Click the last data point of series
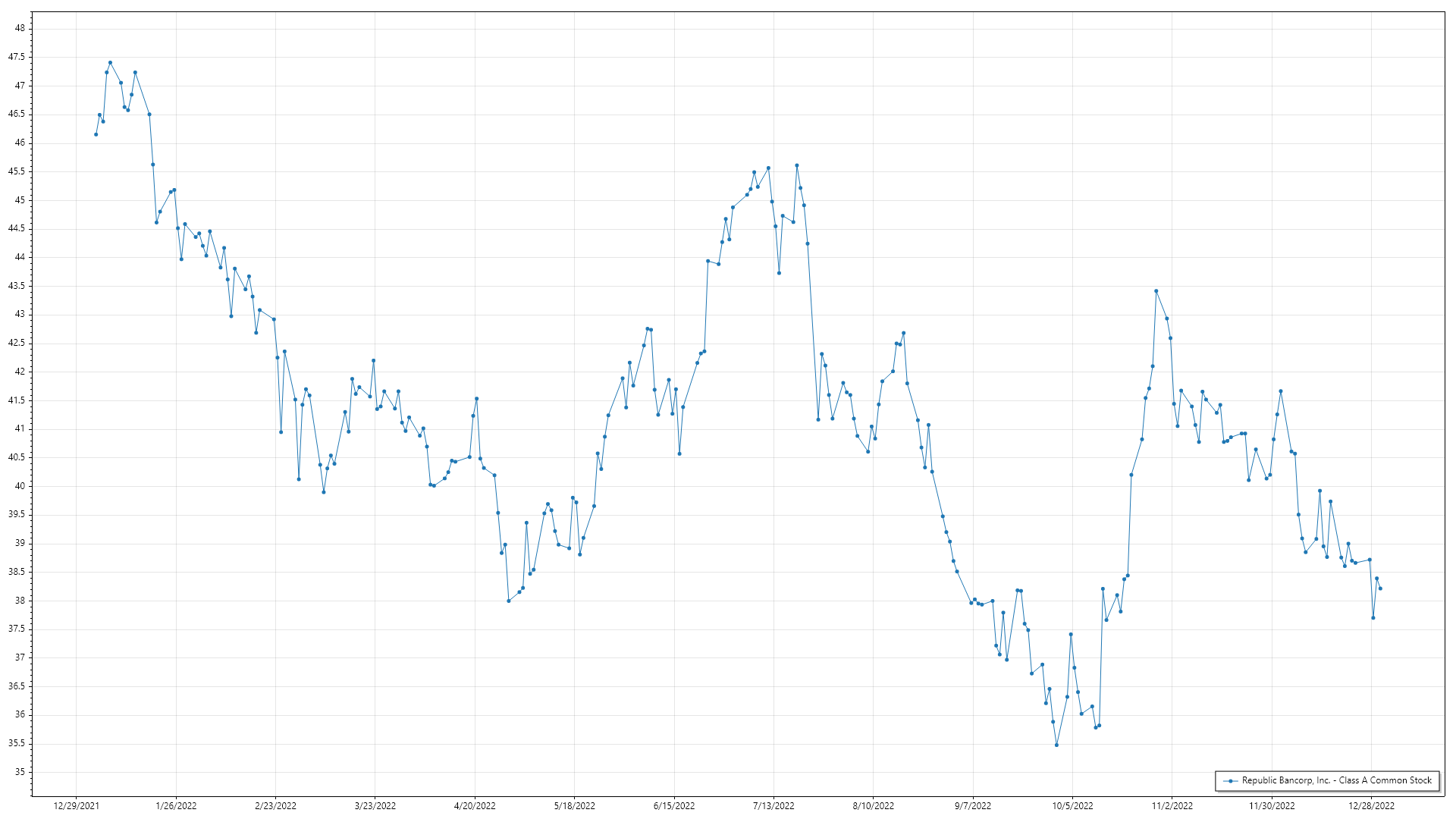This screenshot has width=1456, height=819. tap(1380, 588)
